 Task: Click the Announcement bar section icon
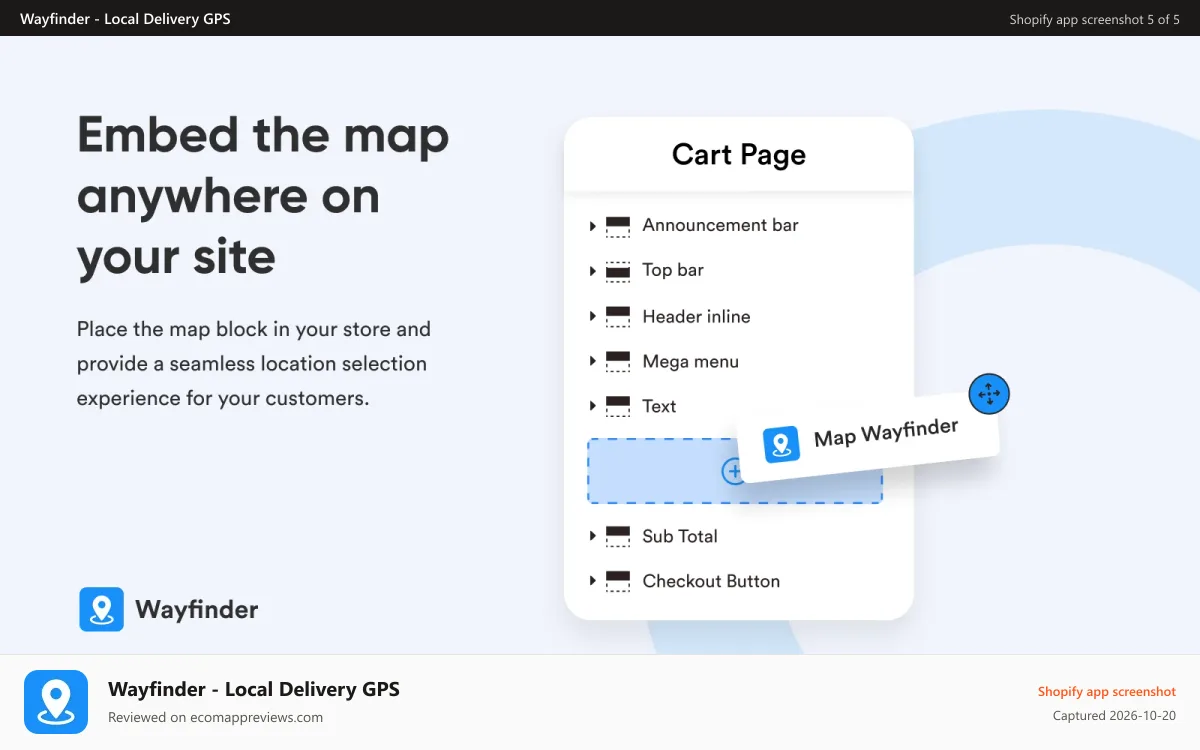point(618,226)
